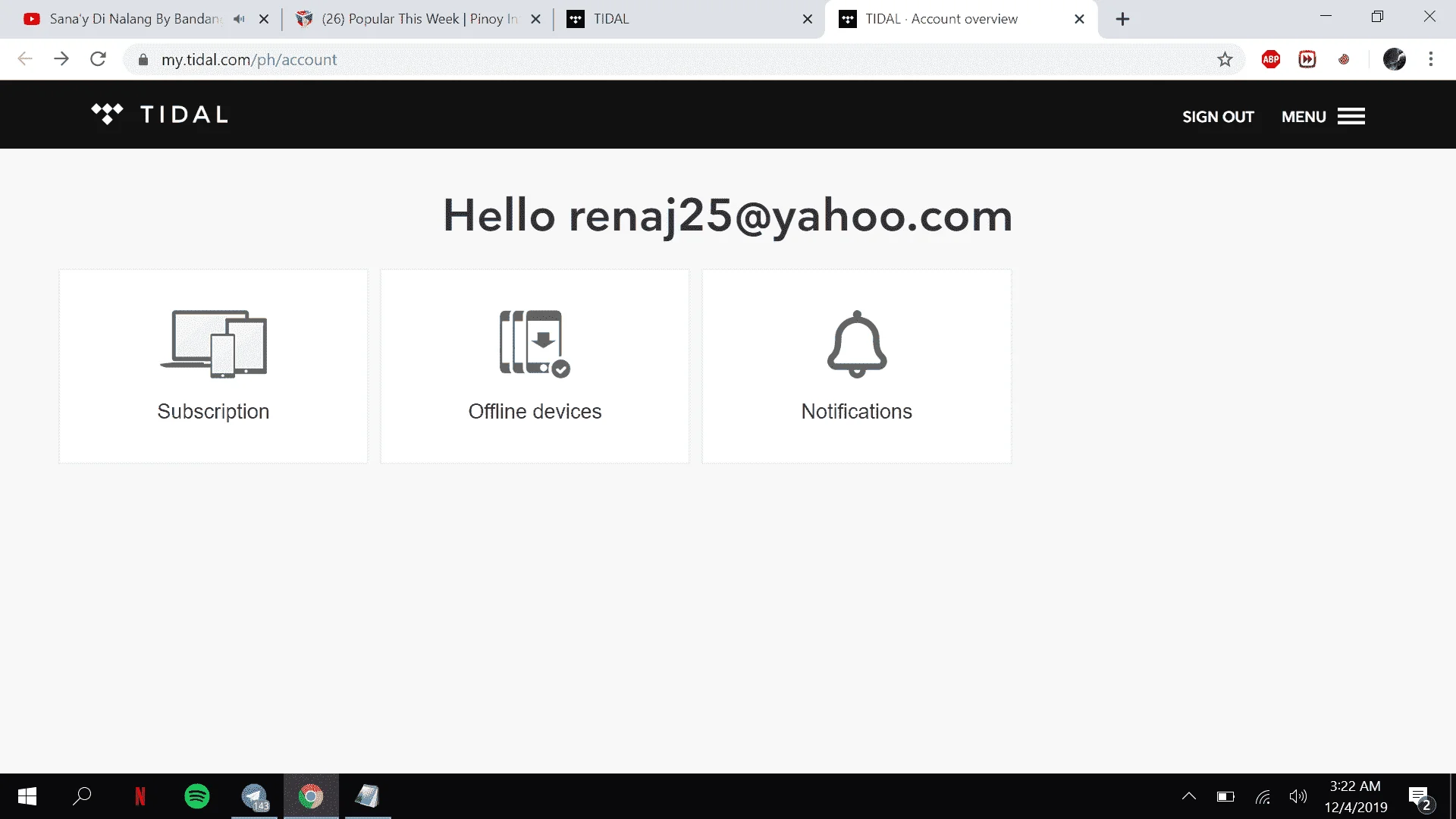The image size is (1456, 819).
Task: Go forward in browser history
Action: (x=61, y=59)
